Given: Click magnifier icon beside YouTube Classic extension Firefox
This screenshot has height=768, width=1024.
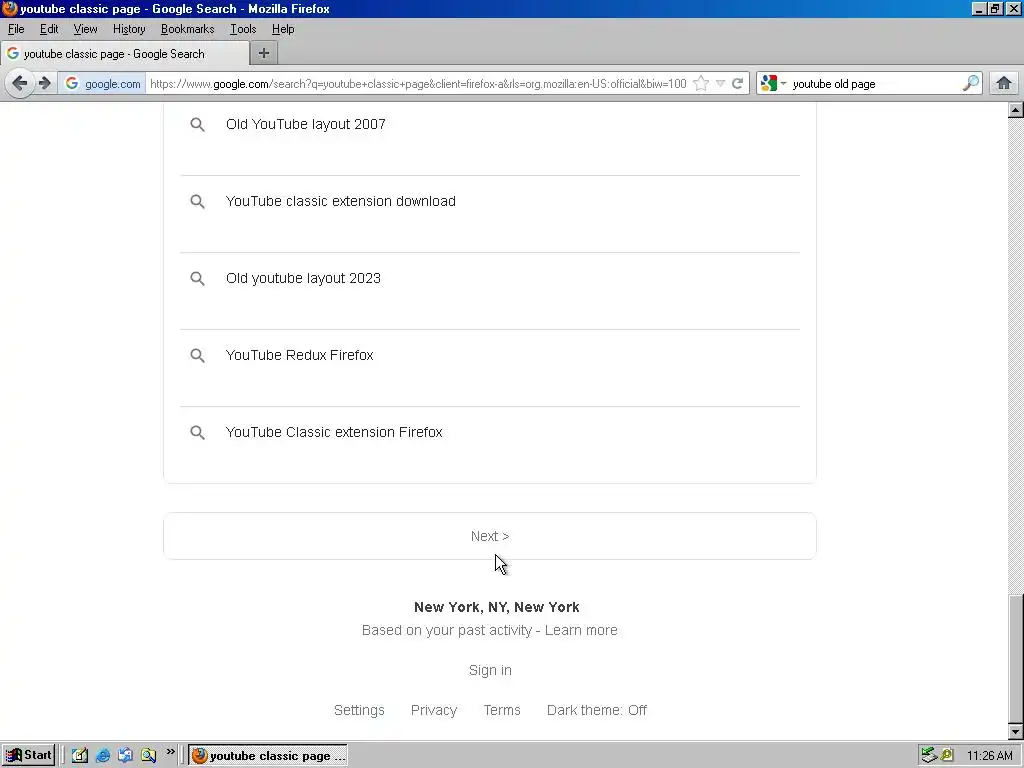Looking at the screenshot, I should [x=197, y=432].
